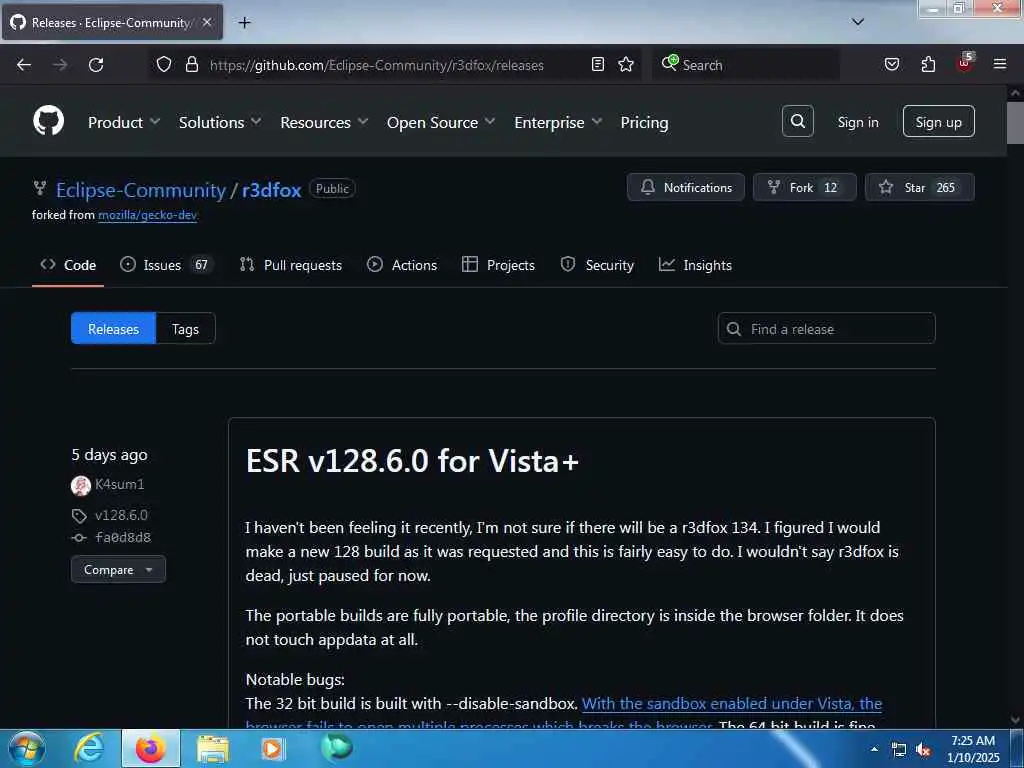Open the uBlock Origin extension icon

coord(965,63)
